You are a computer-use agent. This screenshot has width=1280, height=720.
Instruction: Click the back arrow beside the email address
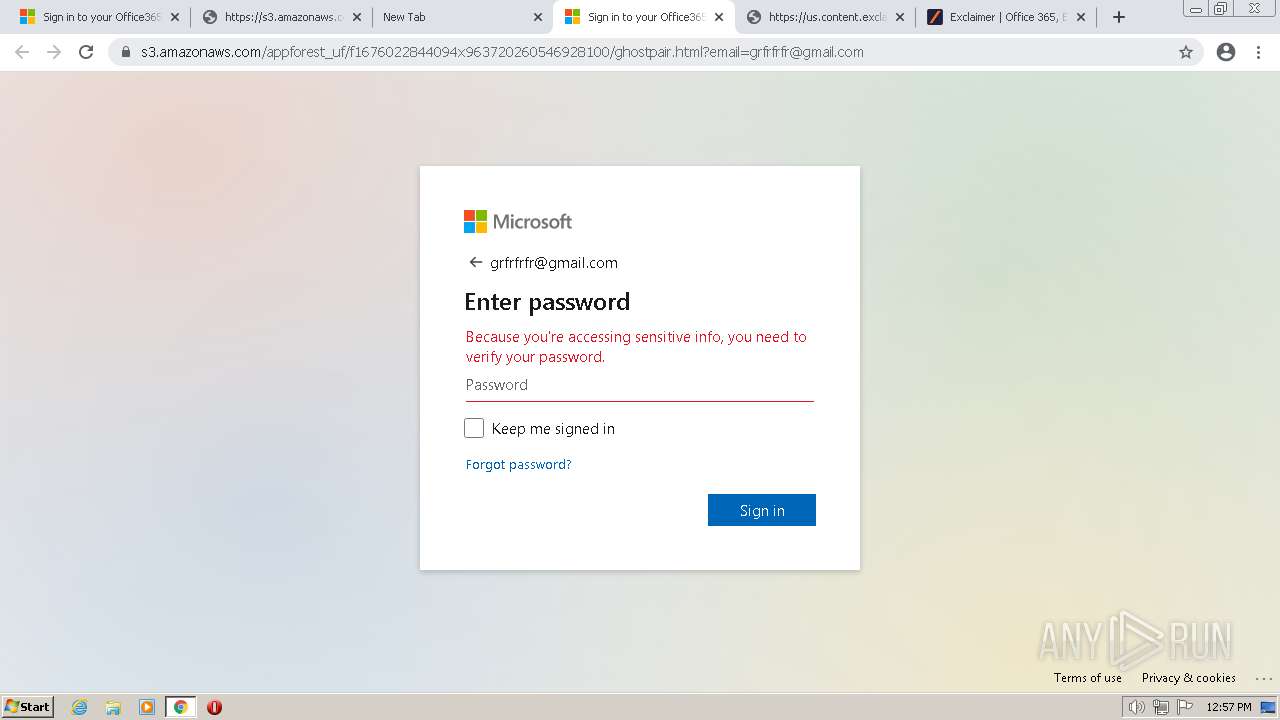pos(475,262)
